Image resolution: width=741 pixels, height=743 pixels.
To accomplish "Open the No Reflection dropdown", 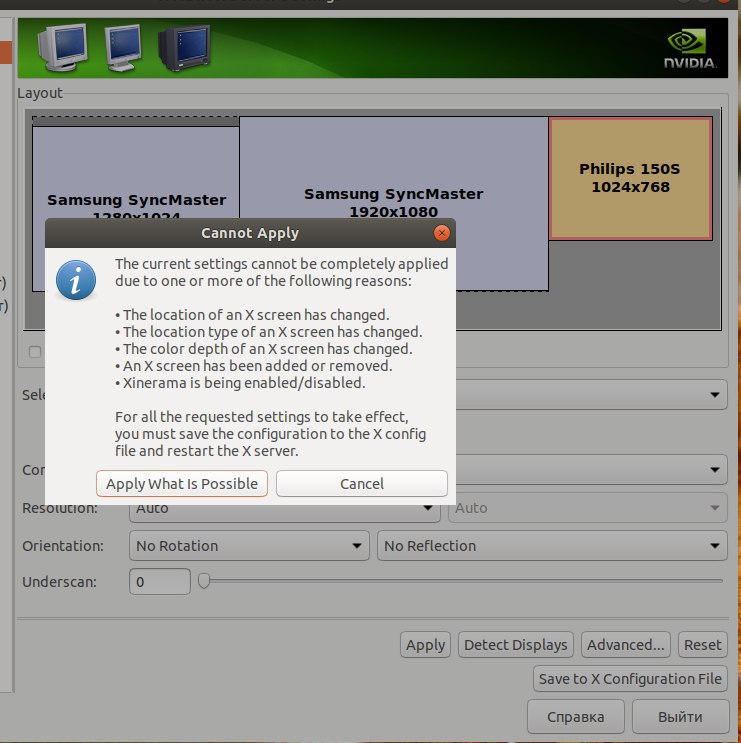I will (x=552, y=545).
